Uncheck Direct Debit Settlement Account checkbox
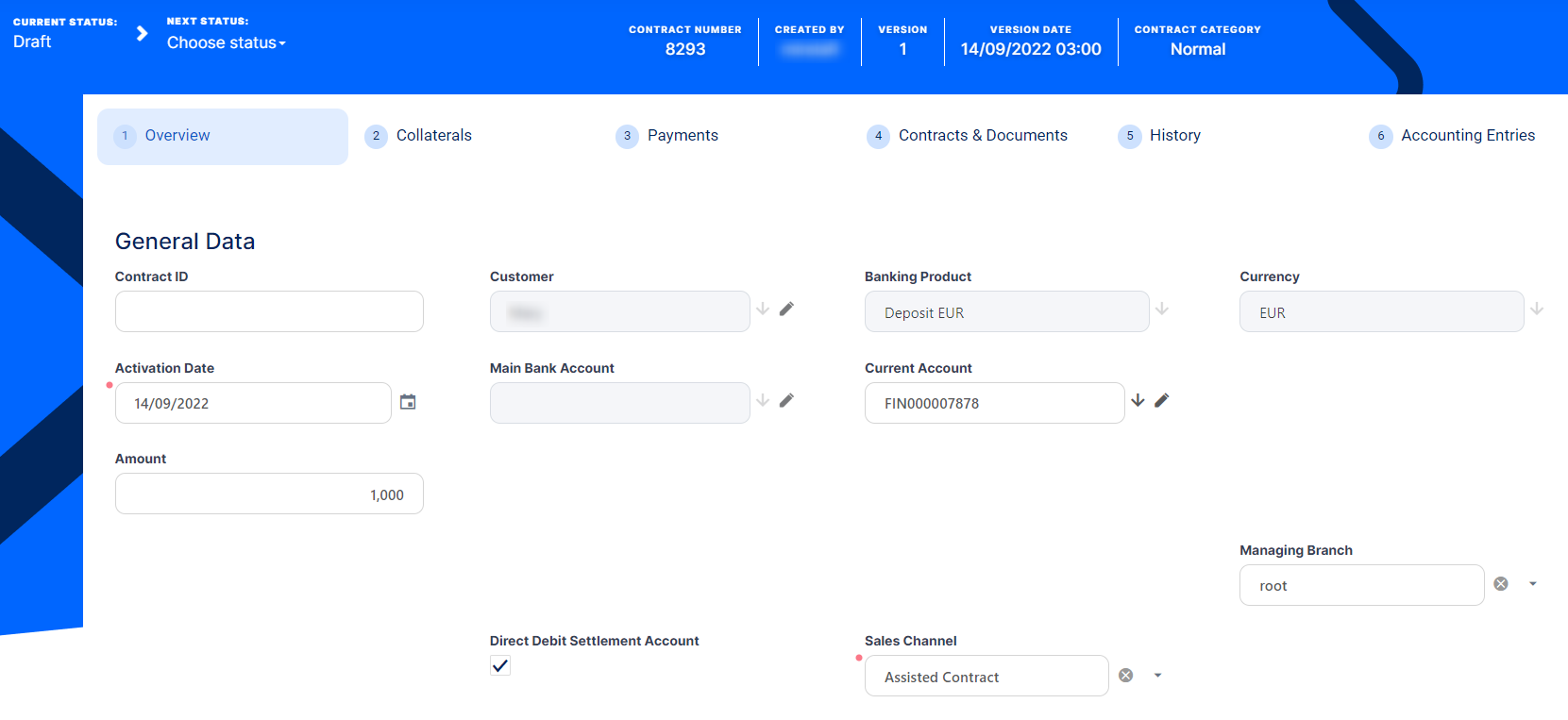 (500, 666)
